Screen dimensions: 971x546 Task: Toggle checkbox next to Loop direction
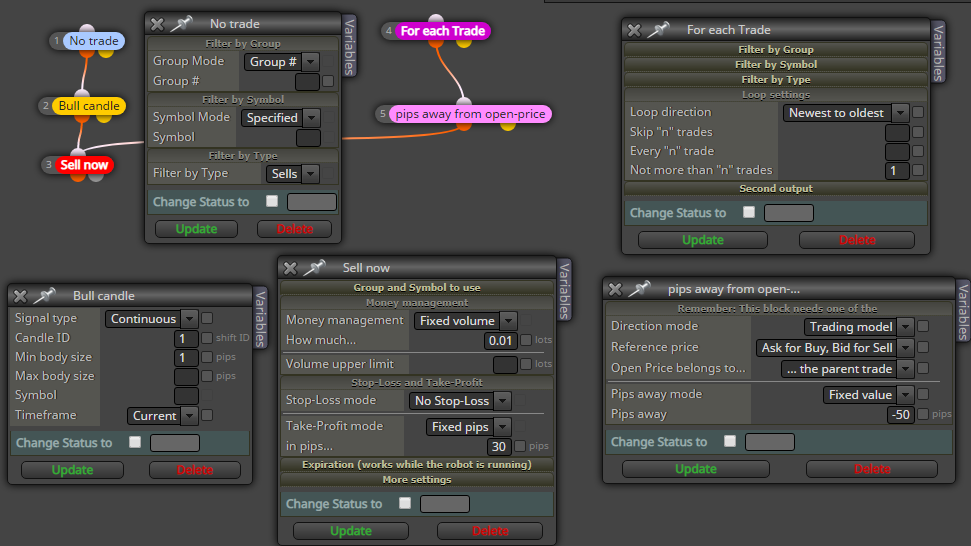click(x=918, y=113)
